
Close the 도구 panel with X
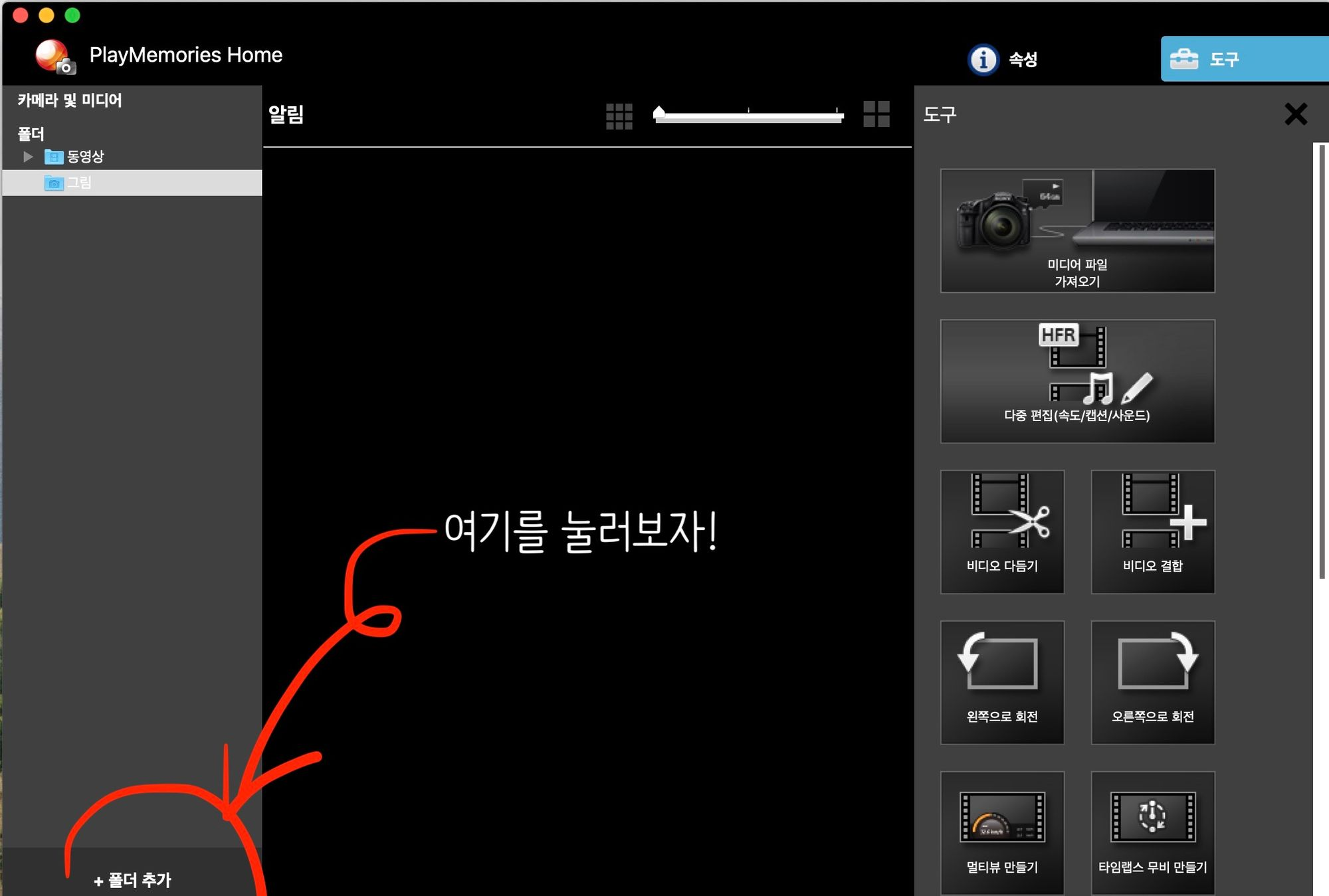point(1295,114)
